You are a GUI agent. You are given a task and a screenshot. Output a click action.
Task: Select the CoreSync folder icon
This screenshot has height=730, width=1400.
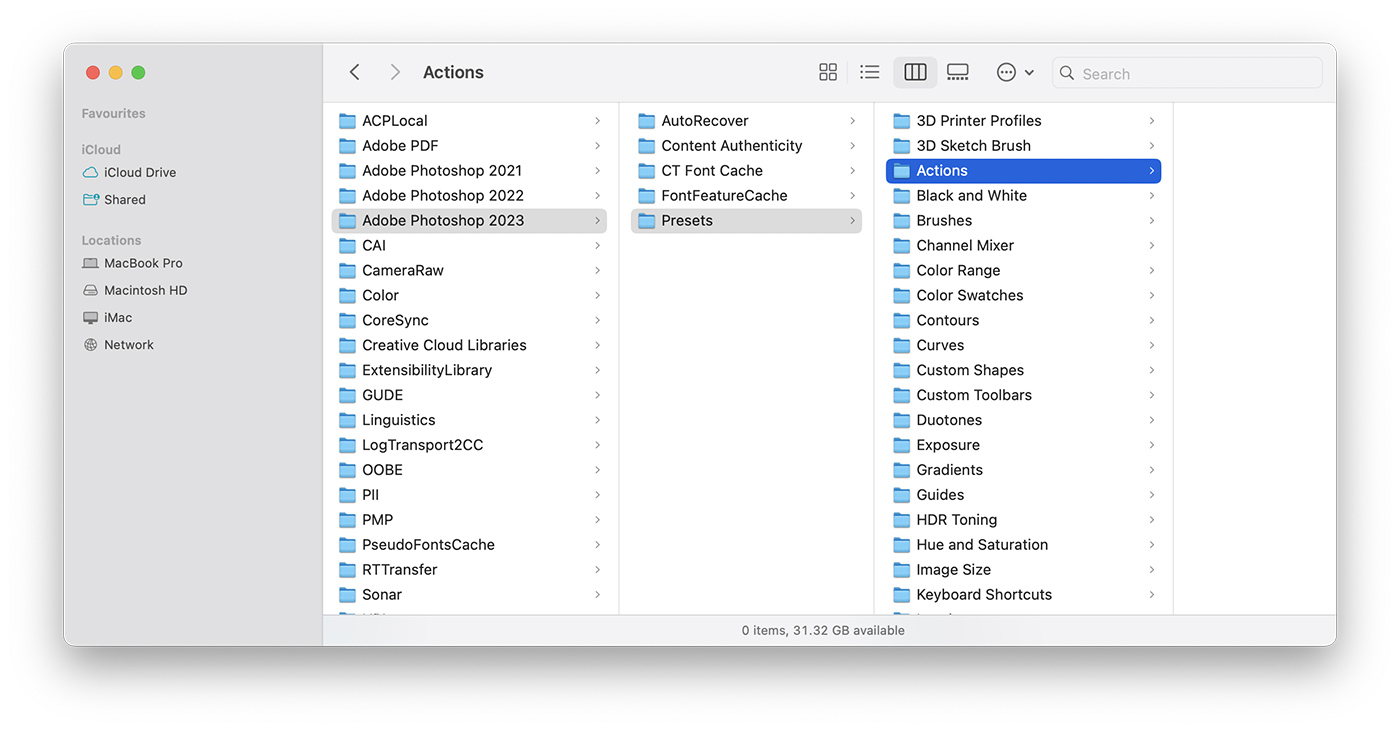tap(347, 321)
